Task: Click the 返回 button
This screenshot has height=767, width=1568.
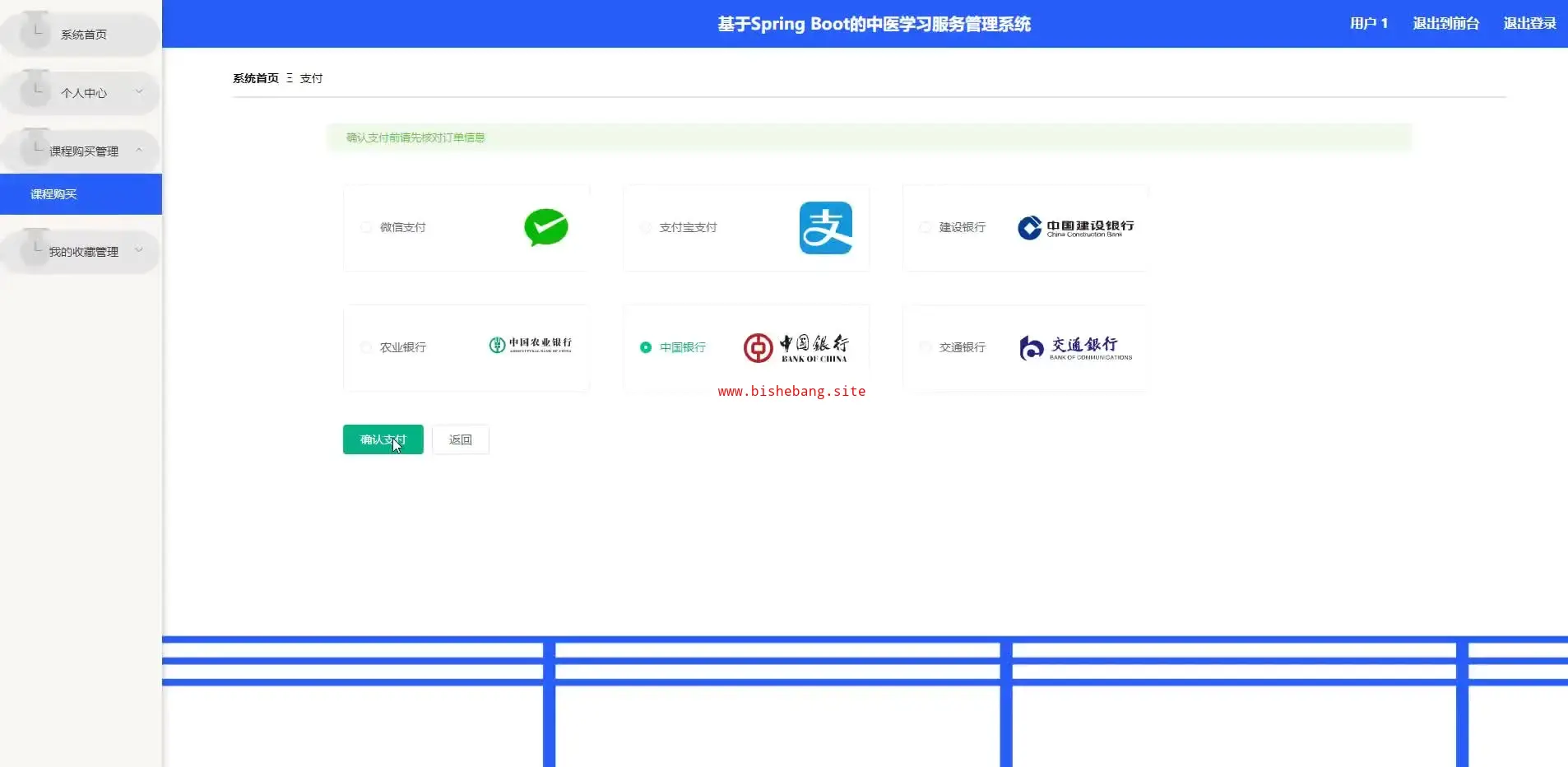Action: [461, 439]
